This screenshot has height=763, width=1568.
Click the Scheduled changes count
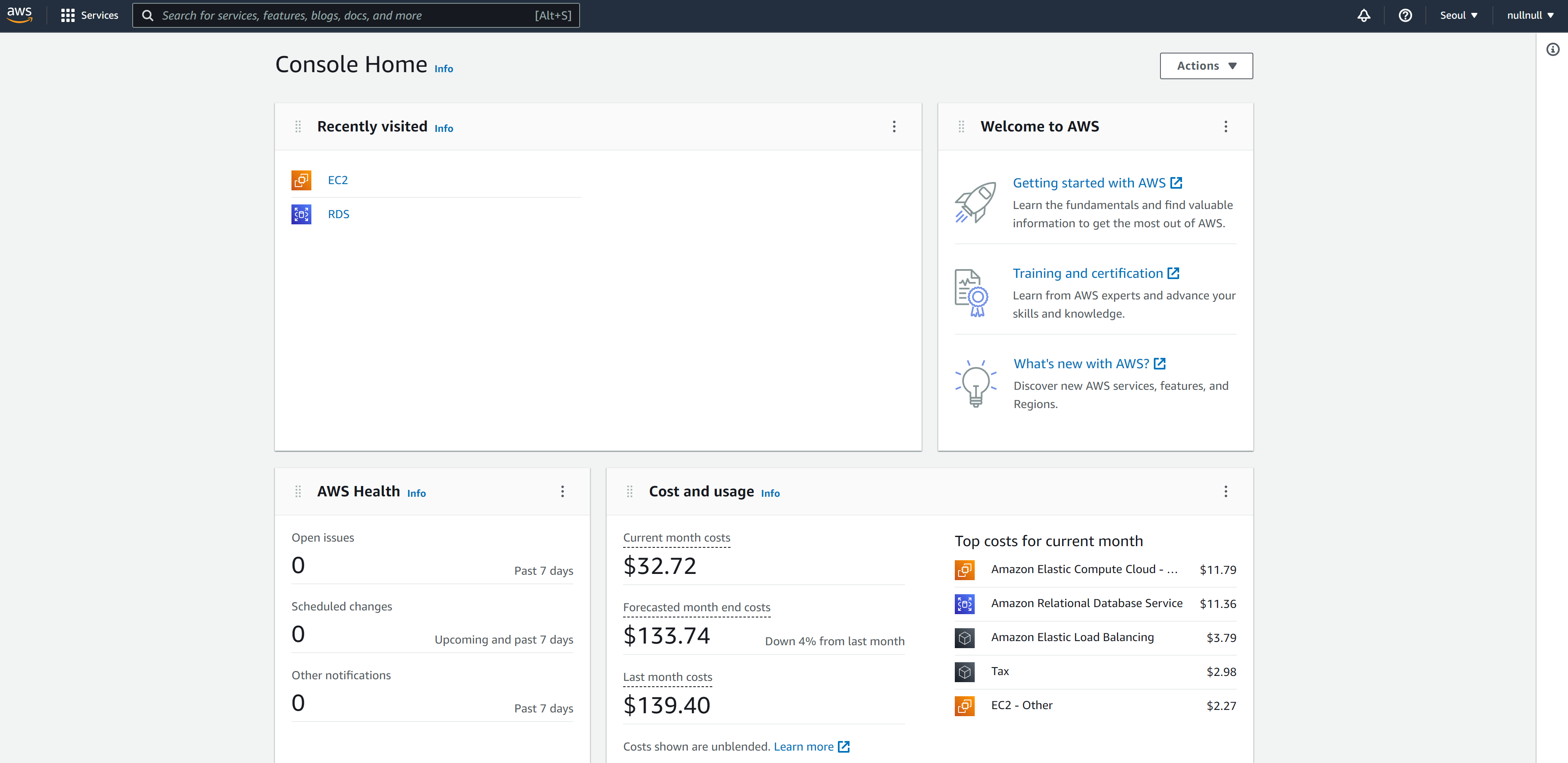[x=298, y=634]
